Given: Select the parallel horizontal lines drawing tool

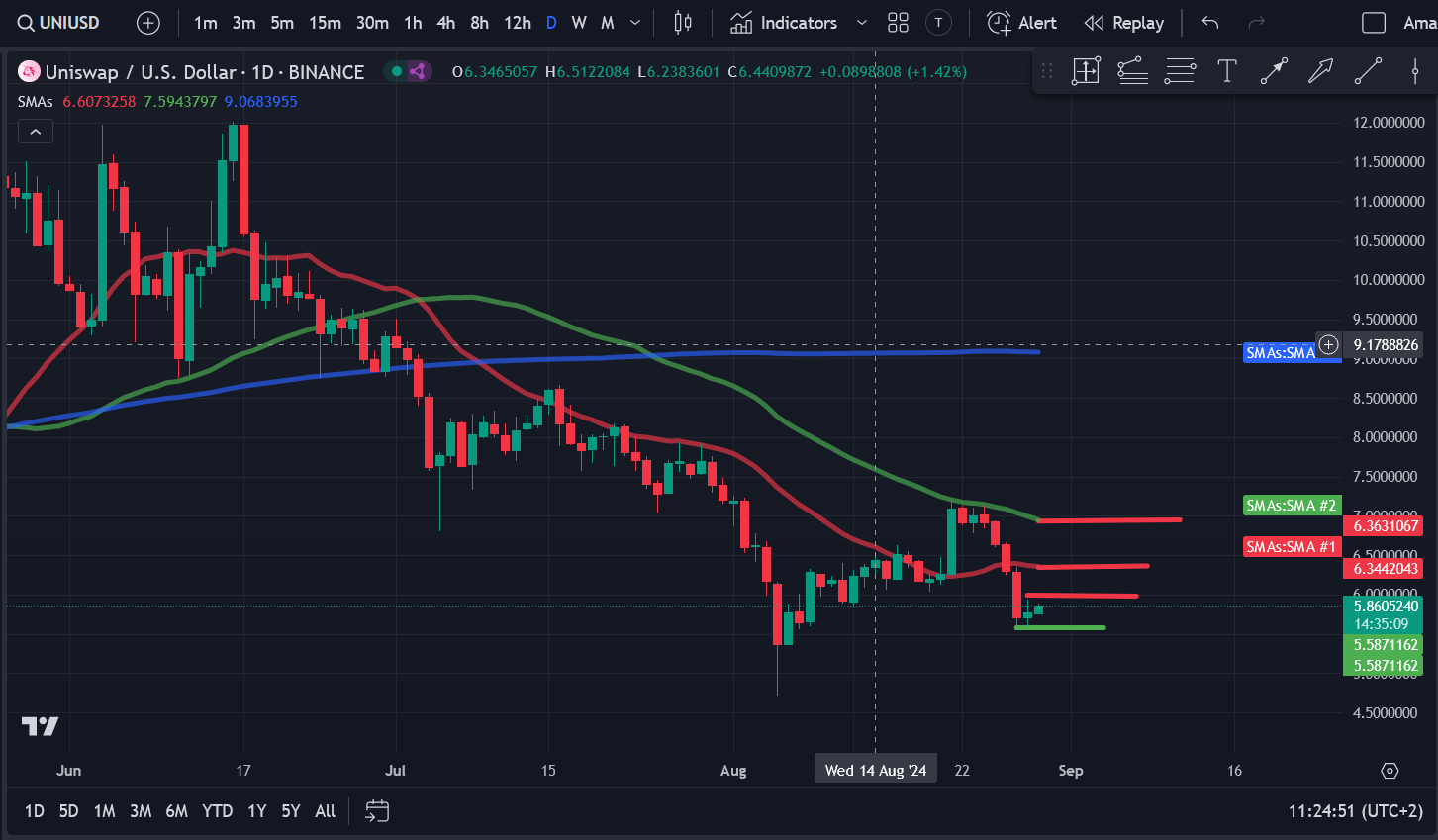Looking at the screenshot, I should coord(1180,70).
